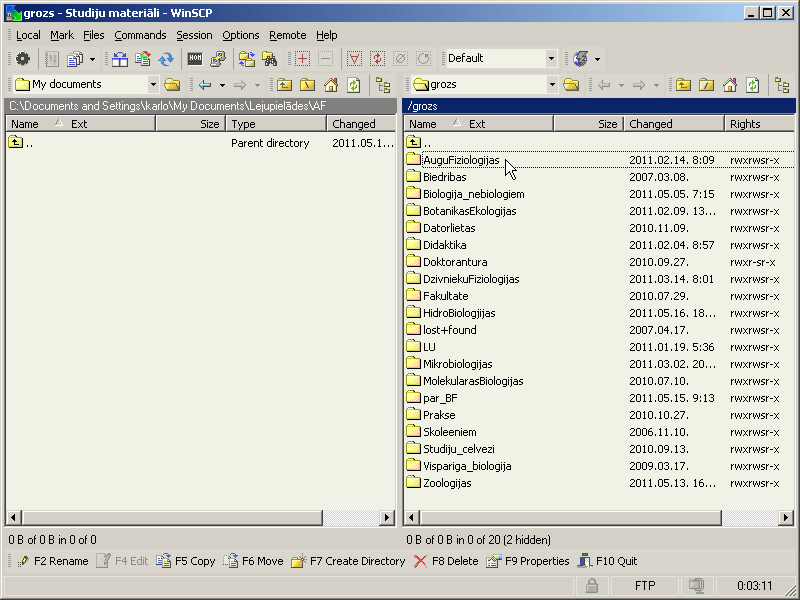This screenshot has height=600, width=800.
Task: Click F7 Create Directory button
Action: (x=348, y=561)
